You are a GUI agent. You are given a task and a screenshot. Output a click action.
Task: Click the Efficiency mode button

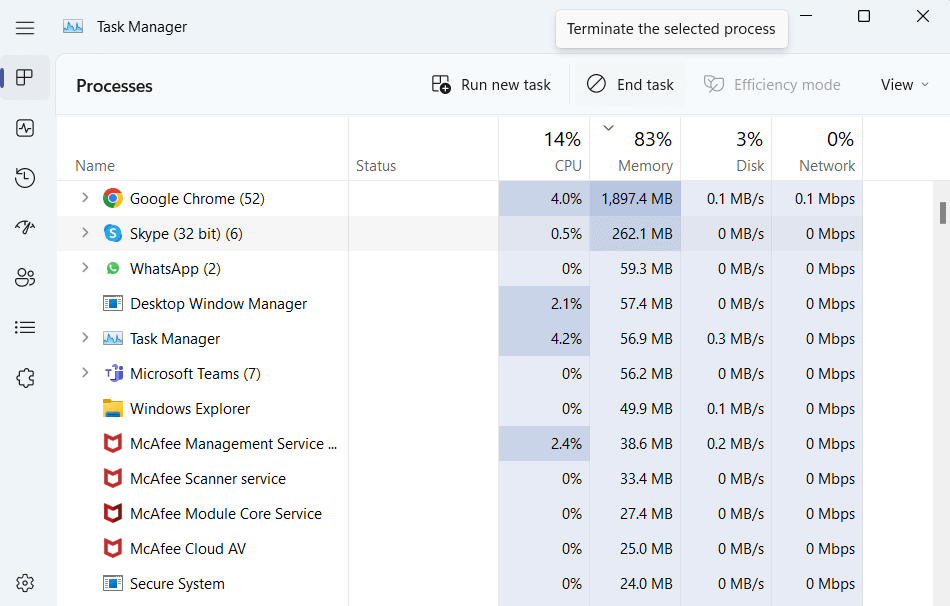pos(772,84)
